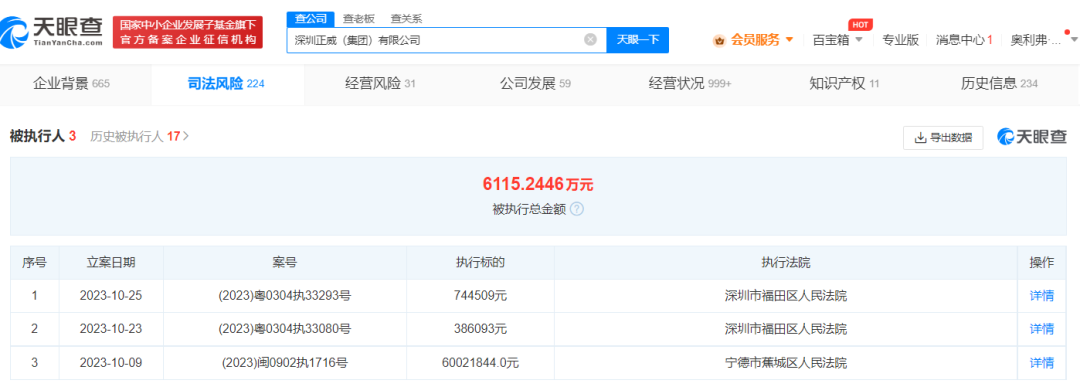Click filing date 2023-10-23

111,329
